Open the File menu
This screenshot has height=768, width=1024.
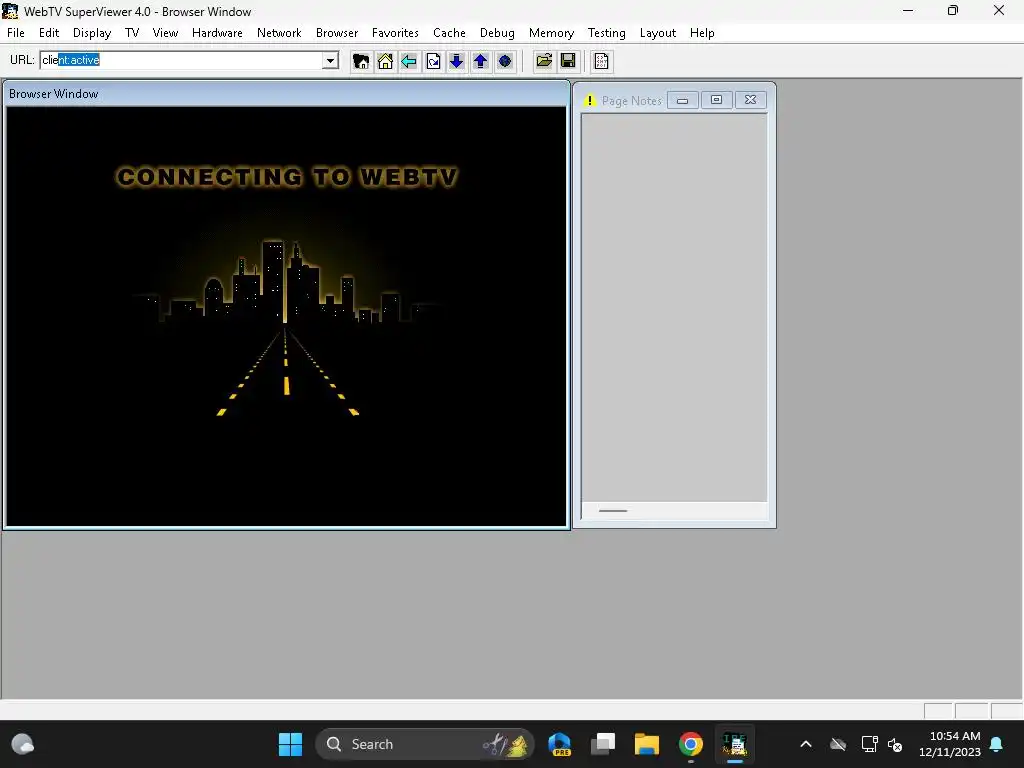point(16,33)
